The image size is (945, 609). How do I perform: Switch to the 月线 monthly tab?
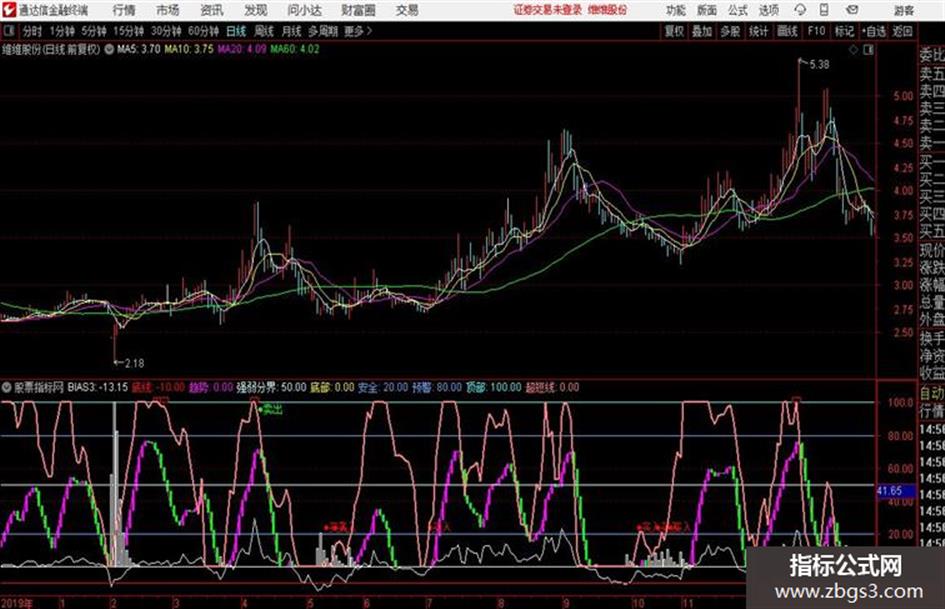[x=291, y=31]
